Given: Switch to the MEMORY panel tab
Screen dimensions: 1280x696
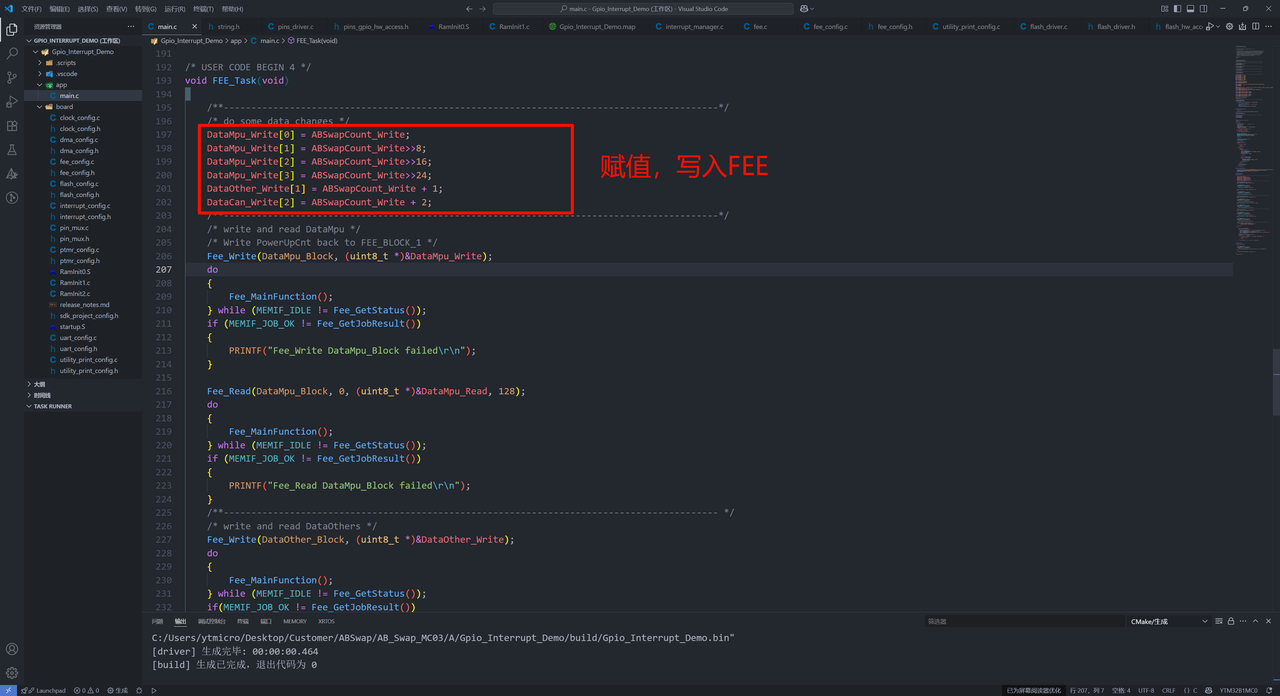Looking at the screenshot, I should [x=295, y=621].
